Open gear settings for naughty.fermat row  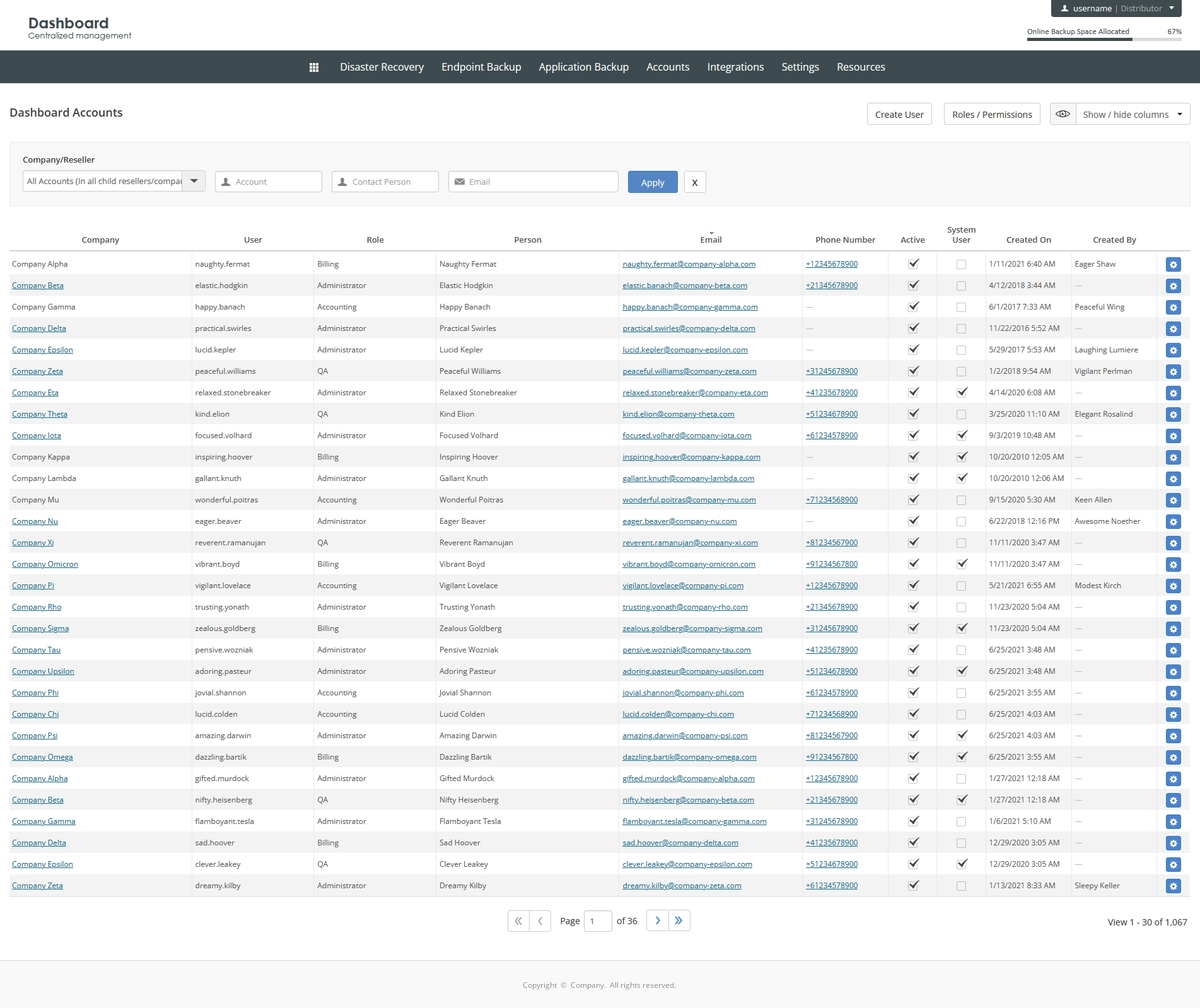click(1173, 265)
